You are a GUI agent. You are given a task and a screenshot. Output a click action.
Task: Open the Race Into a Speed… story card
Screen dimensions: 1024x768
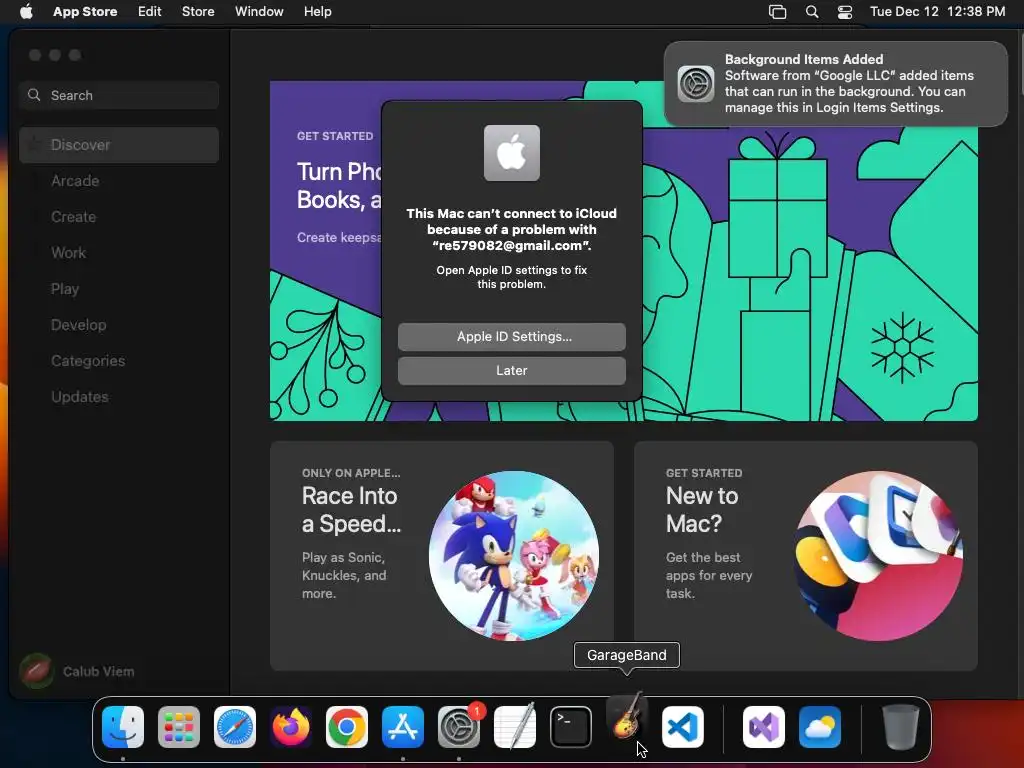click(441, 556)
